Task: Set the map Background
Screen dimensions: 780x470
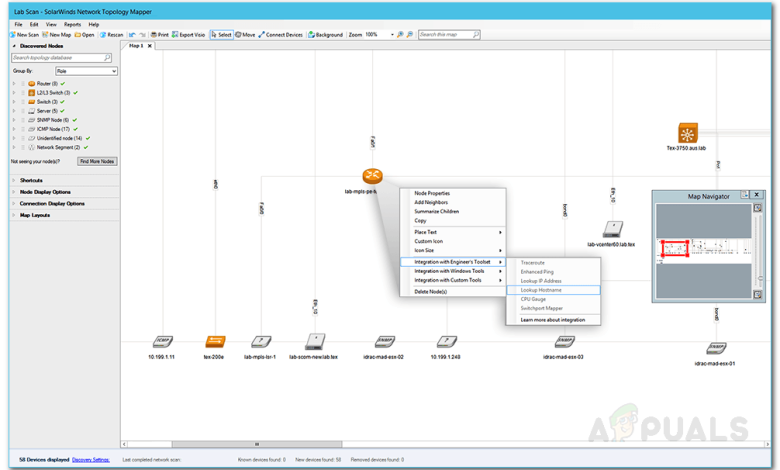Action: pos(326,35)
